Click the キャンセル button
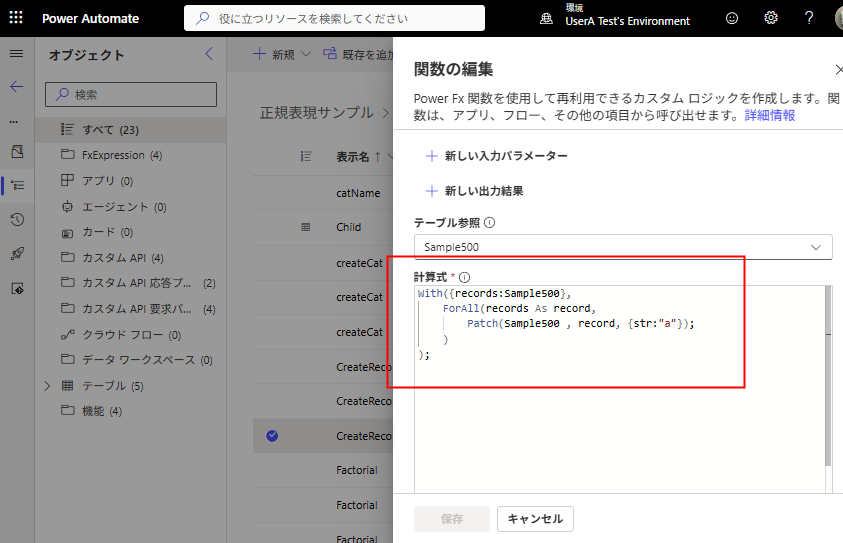 [535, 518]
